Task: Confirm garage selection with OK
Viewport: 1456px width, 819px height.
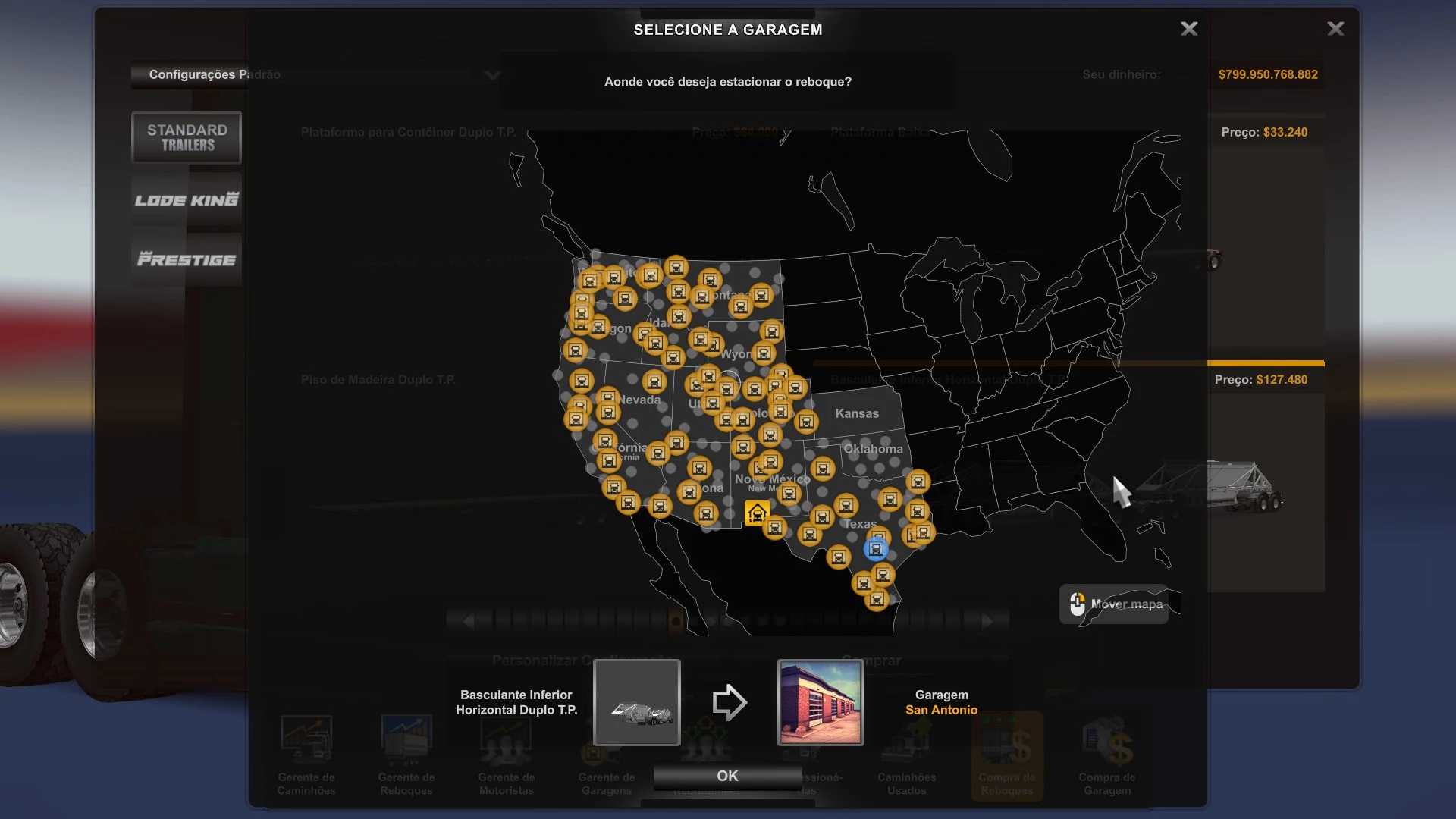Action: pyautogui.click(x=727, y=776)
